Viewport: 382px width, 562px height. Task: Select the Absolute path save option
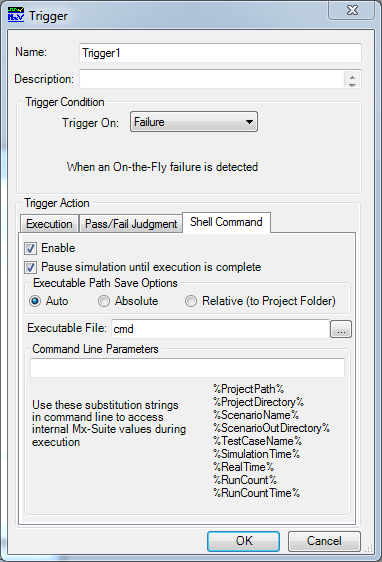pos(104,301)
